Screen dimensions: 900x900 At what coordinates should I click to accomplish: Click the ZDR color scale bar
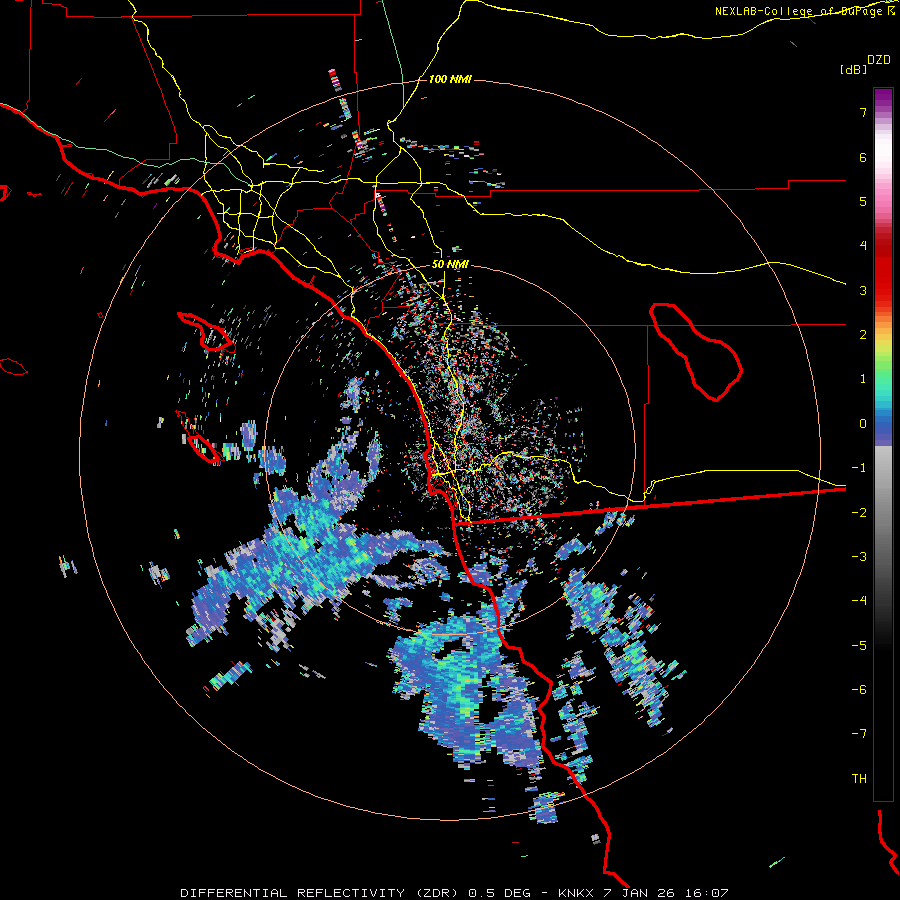coord(883,444)
